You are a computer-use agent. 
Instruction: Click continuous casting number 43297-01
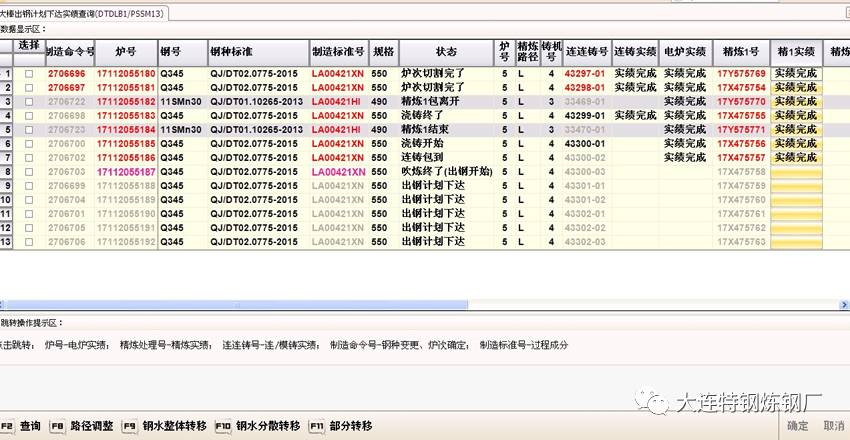(584, 74)
